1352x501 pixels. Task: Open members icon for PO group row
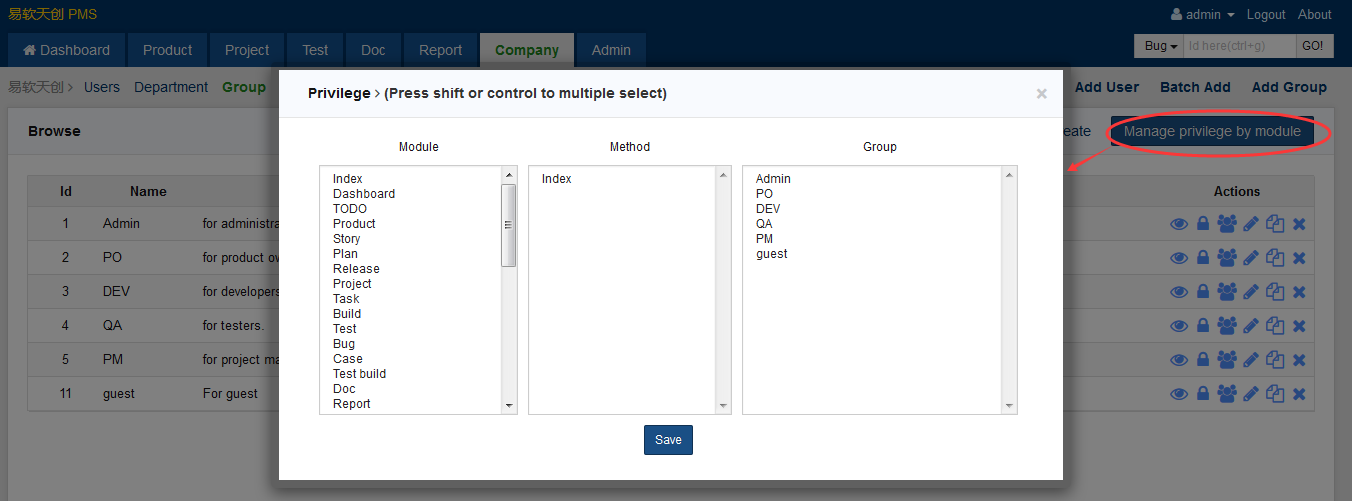coord(1227,258)
